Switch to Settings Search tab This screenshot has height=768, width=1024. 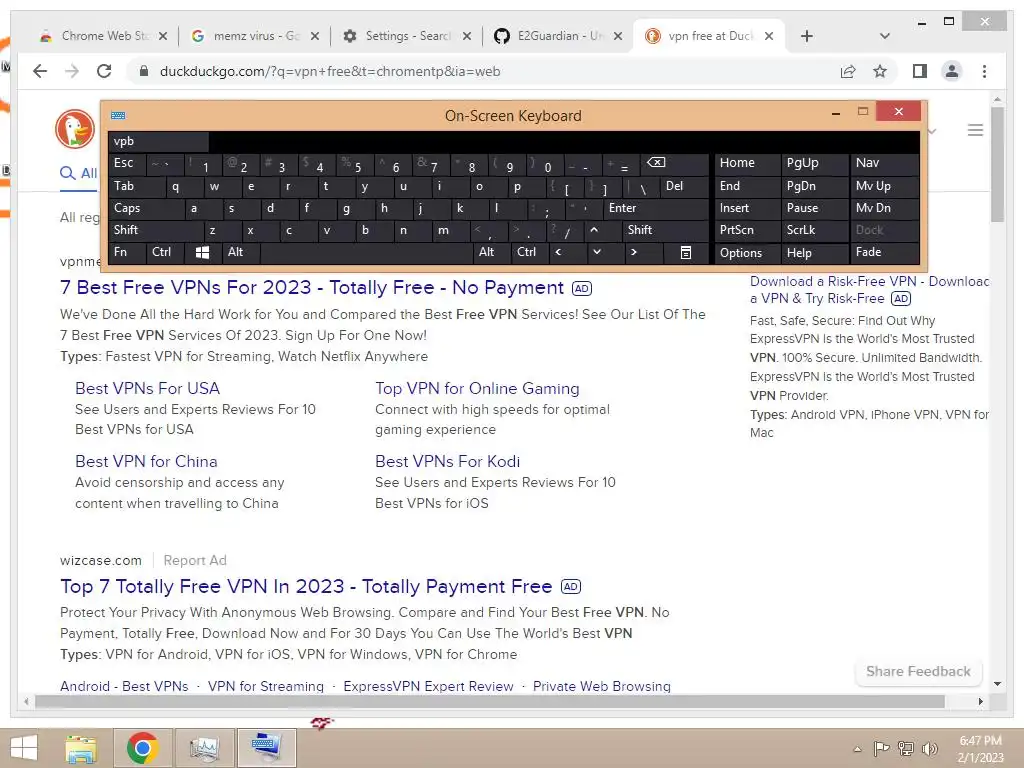(408, 36)
